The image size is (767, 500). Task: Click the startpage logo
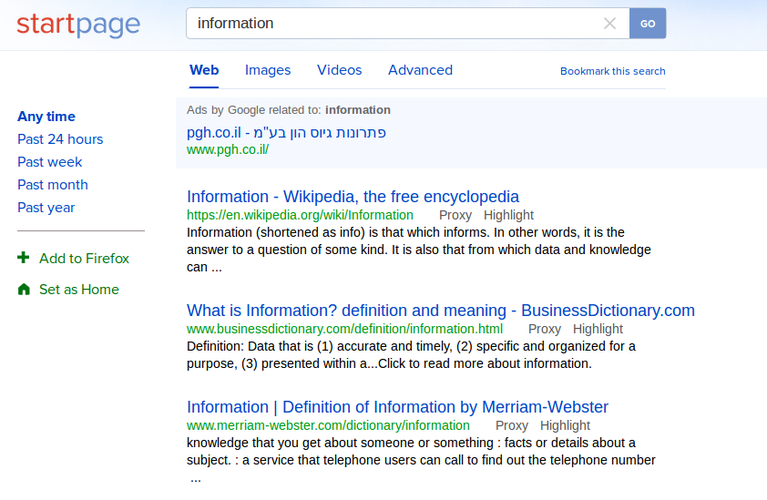[78, 25]
